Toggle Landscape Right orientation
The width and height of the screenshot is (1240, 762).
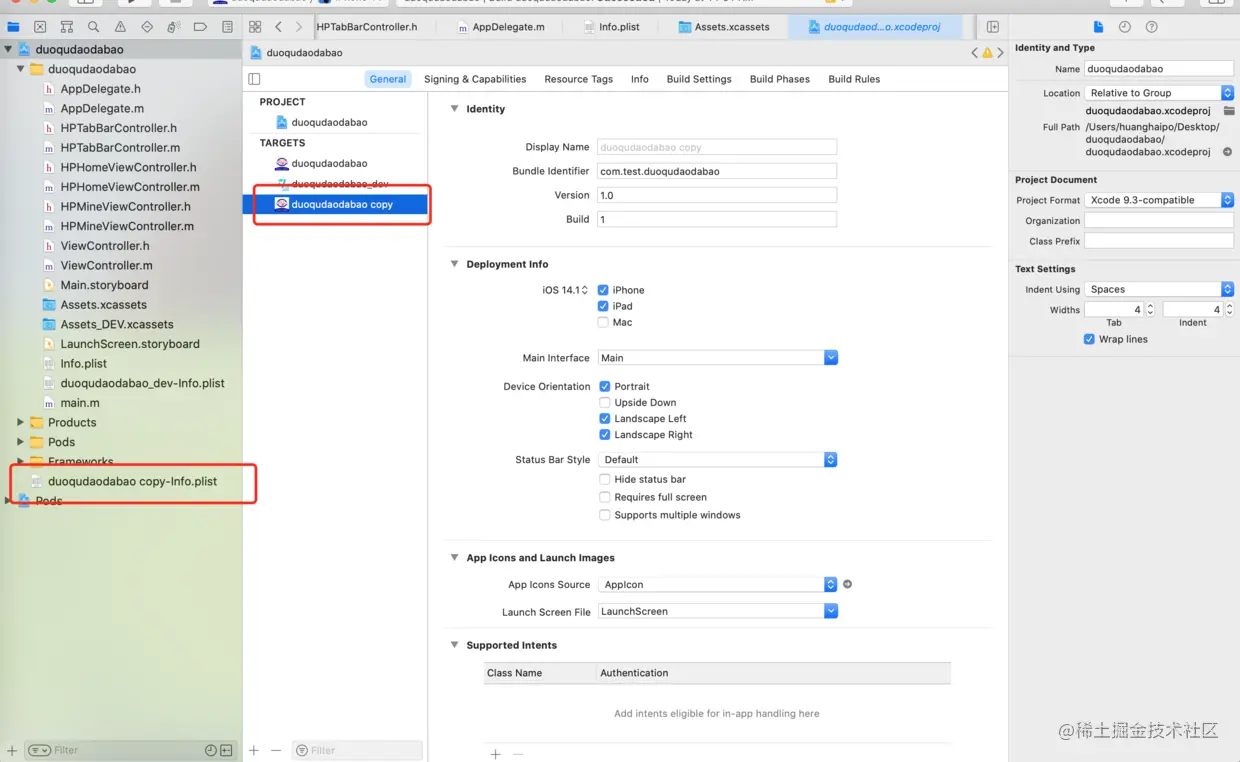(x=605, y=435)
